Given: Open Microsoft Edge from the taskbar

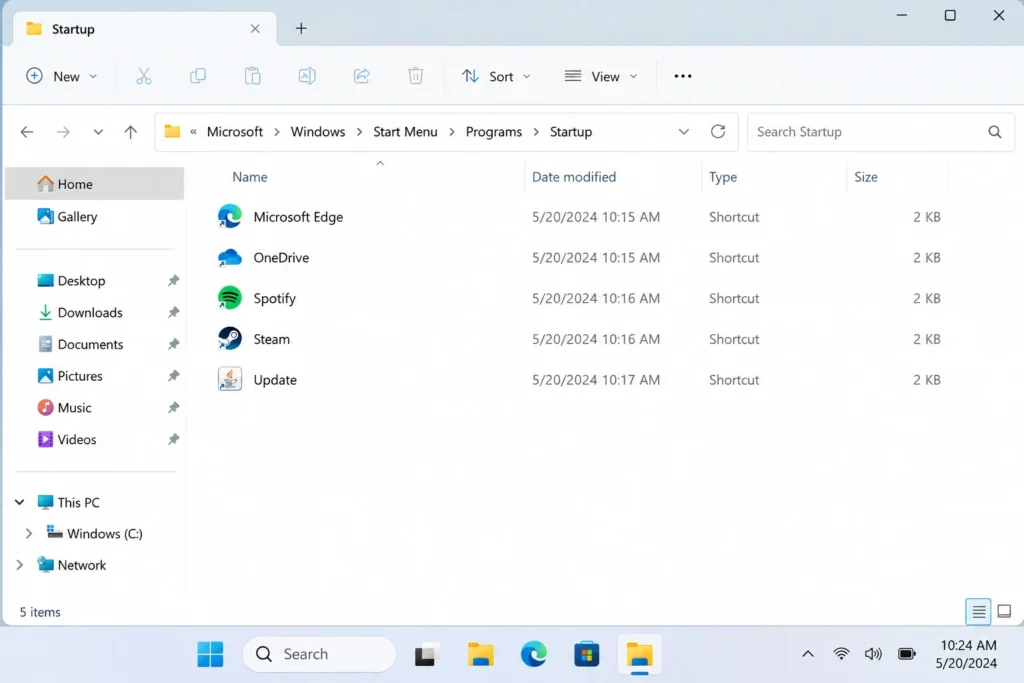Looking at the screenshot, I should 534,654.
